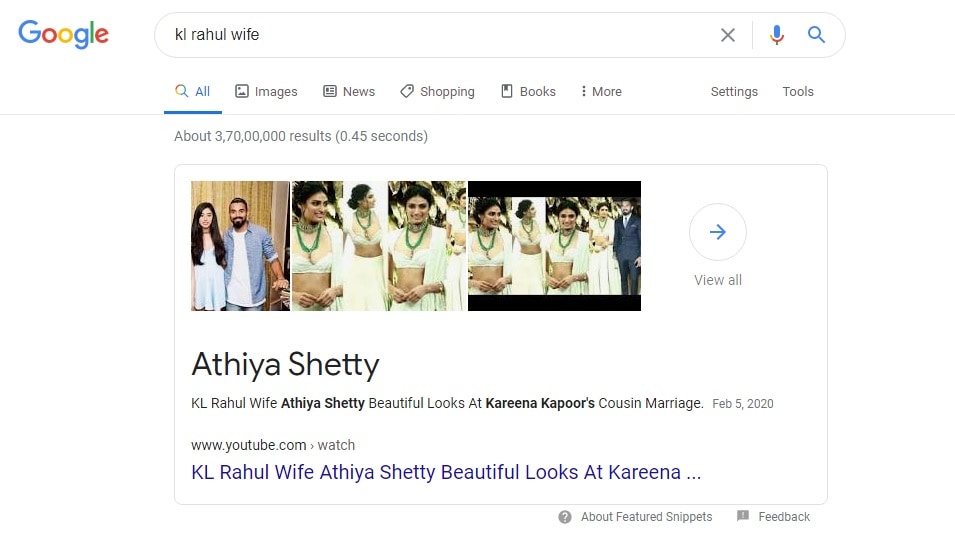Switch to the Images tab
This screenshot has width=955, height=534.
[266, 91]
